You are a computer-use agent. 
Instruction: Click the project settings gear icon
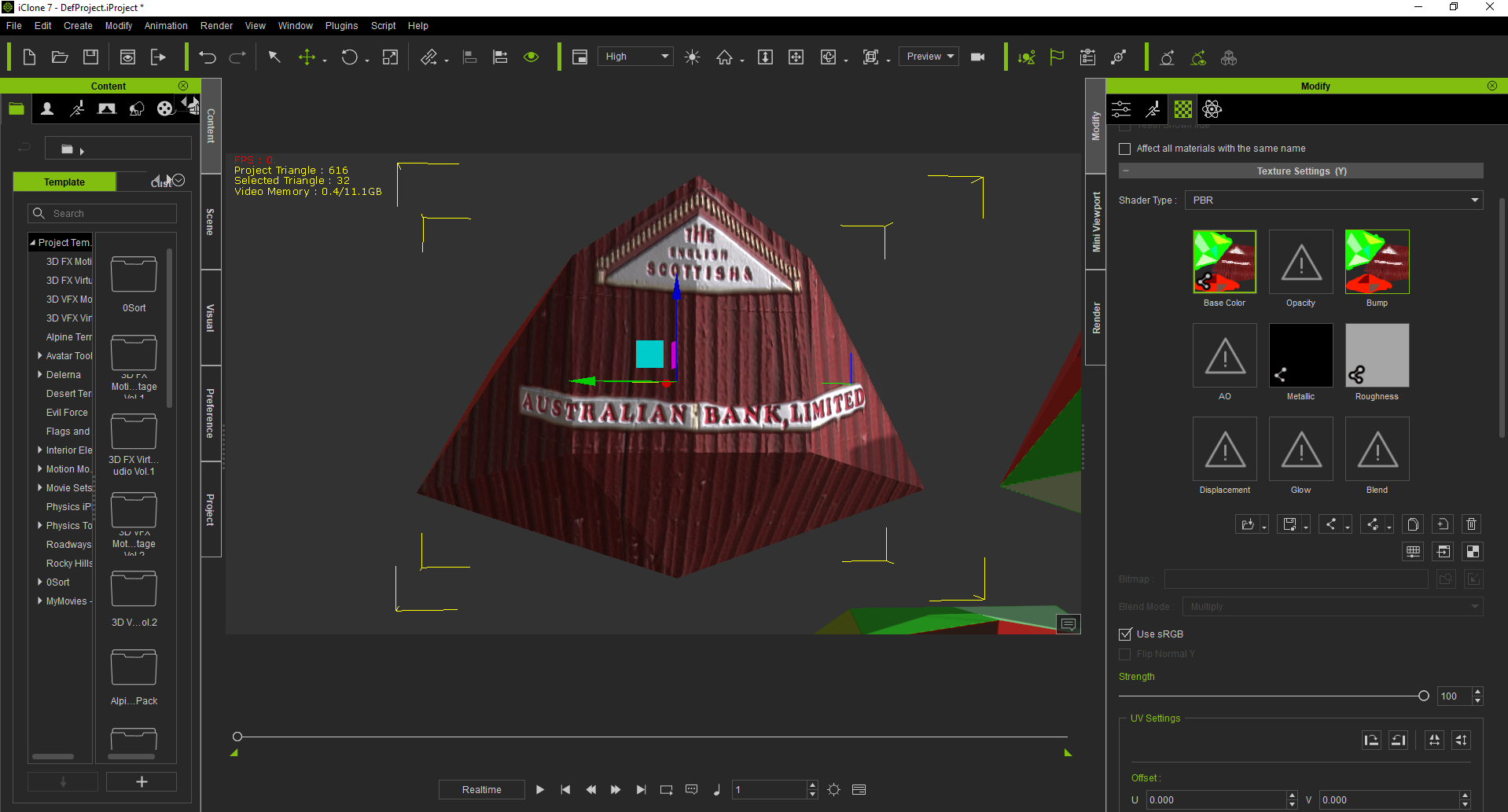click(x=834, y=790)
